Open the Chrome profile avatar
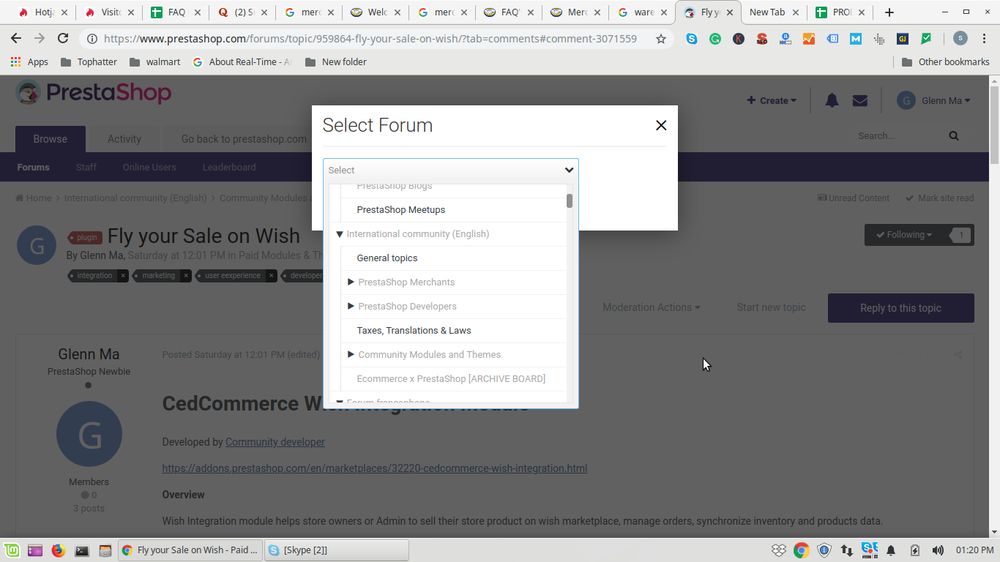Screen dimensions: 1000x562 (x=960, y=39)
